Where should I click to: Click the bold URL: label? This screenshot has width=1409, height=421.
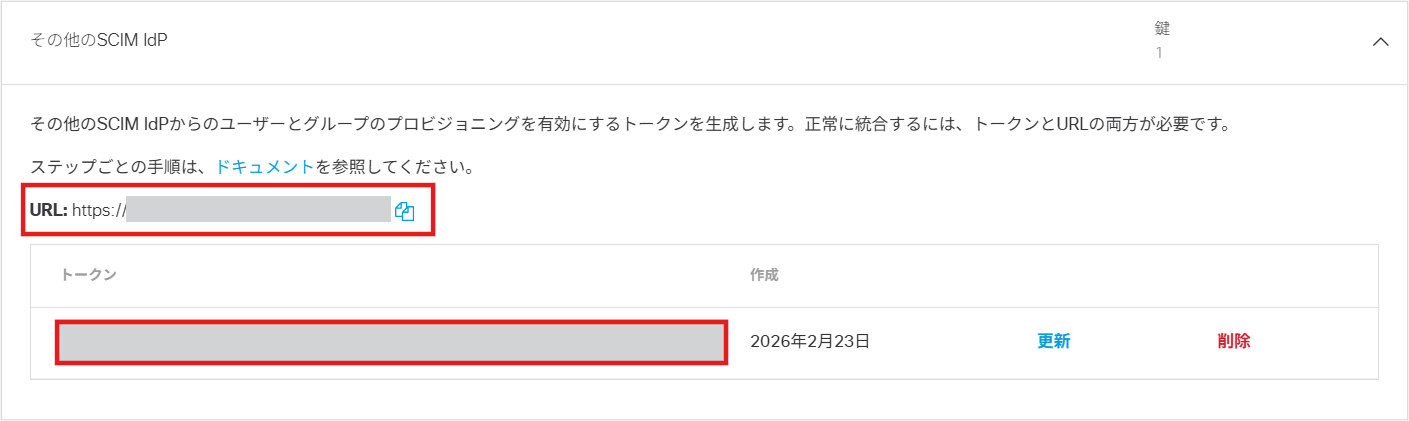pyautogui.click(x=48, y=211)
